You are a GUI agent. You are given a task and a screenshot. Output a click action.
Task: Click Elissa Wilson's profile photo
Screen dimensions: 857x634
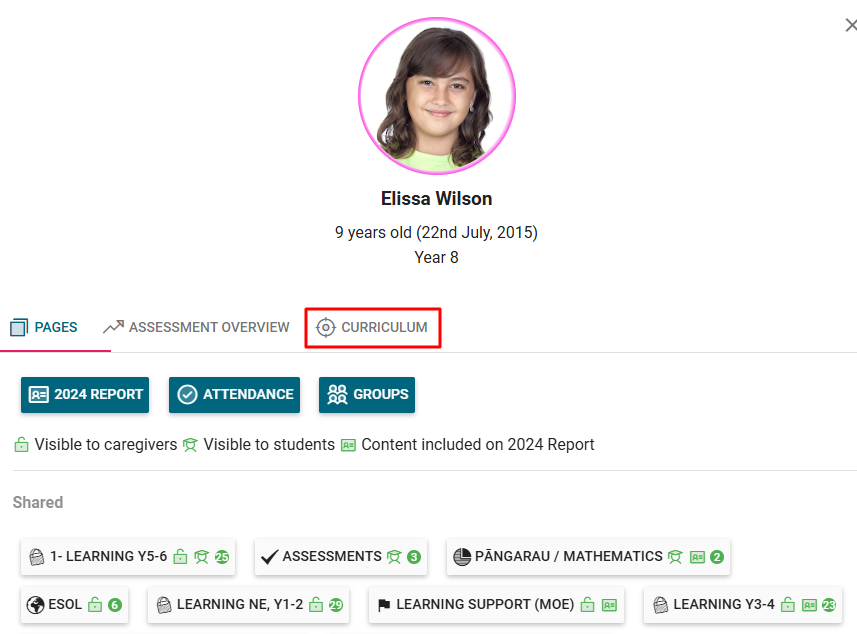(437, 97)
